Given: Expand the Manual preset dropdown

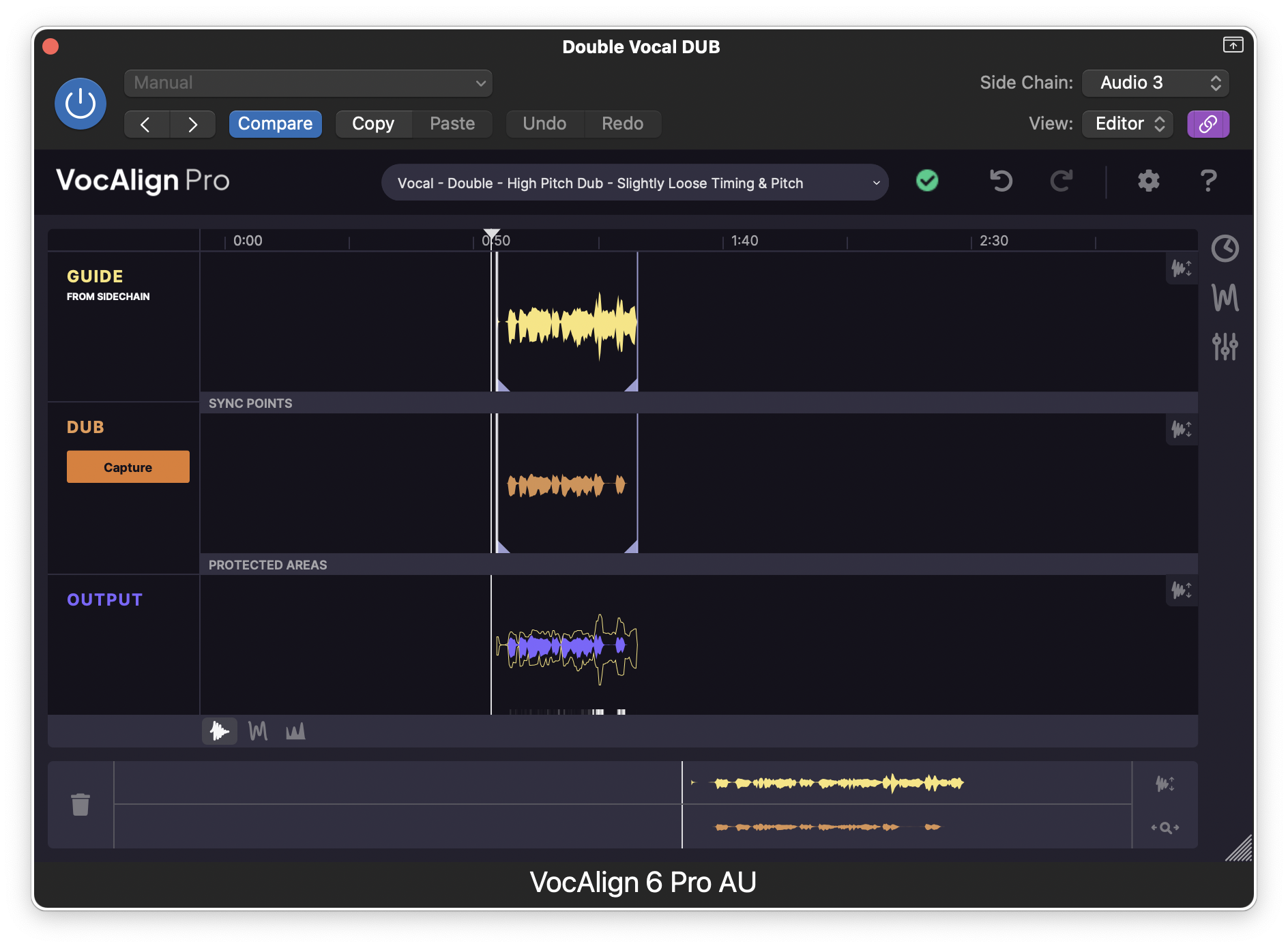Looking at the screenshot, I should tap(308, 83).
